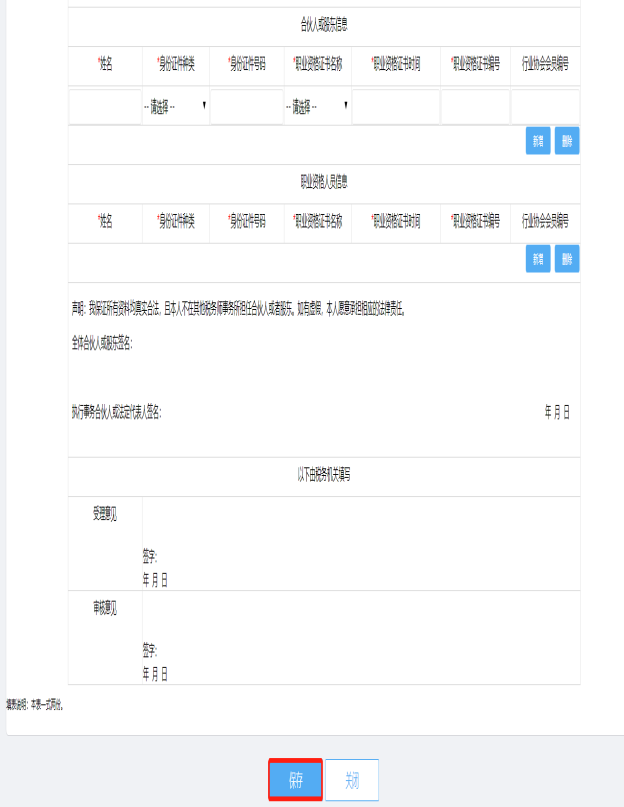Expand the 职业资格证书名称 请选择 dropdown
Image resolution: width=624 pixels, height=807 pixels.
pos(318,107)
